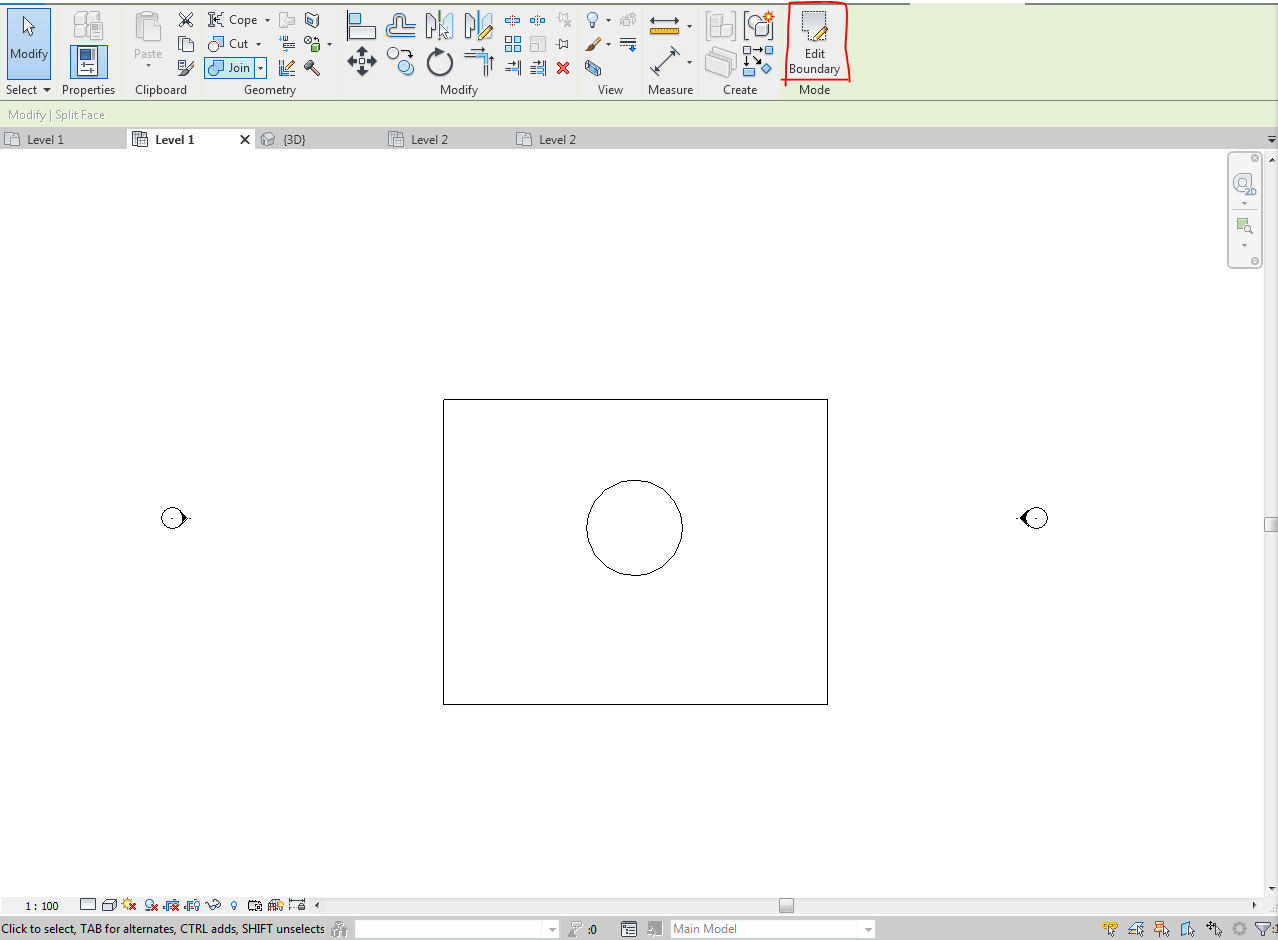Select Trim/Extend Multiple Elements tool
This screenshot has width=1278, height=940.
[x=538, y=68]
